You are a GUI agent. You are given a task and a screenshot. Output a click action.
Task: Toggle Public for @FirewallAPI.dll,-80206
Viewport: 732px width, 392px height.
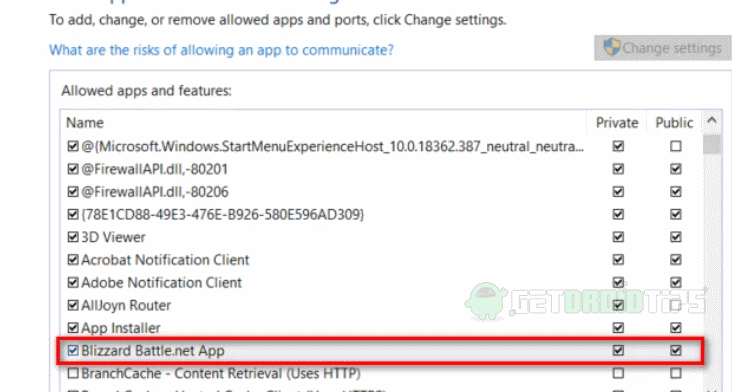pyautogui.click(x=676, y=192)
